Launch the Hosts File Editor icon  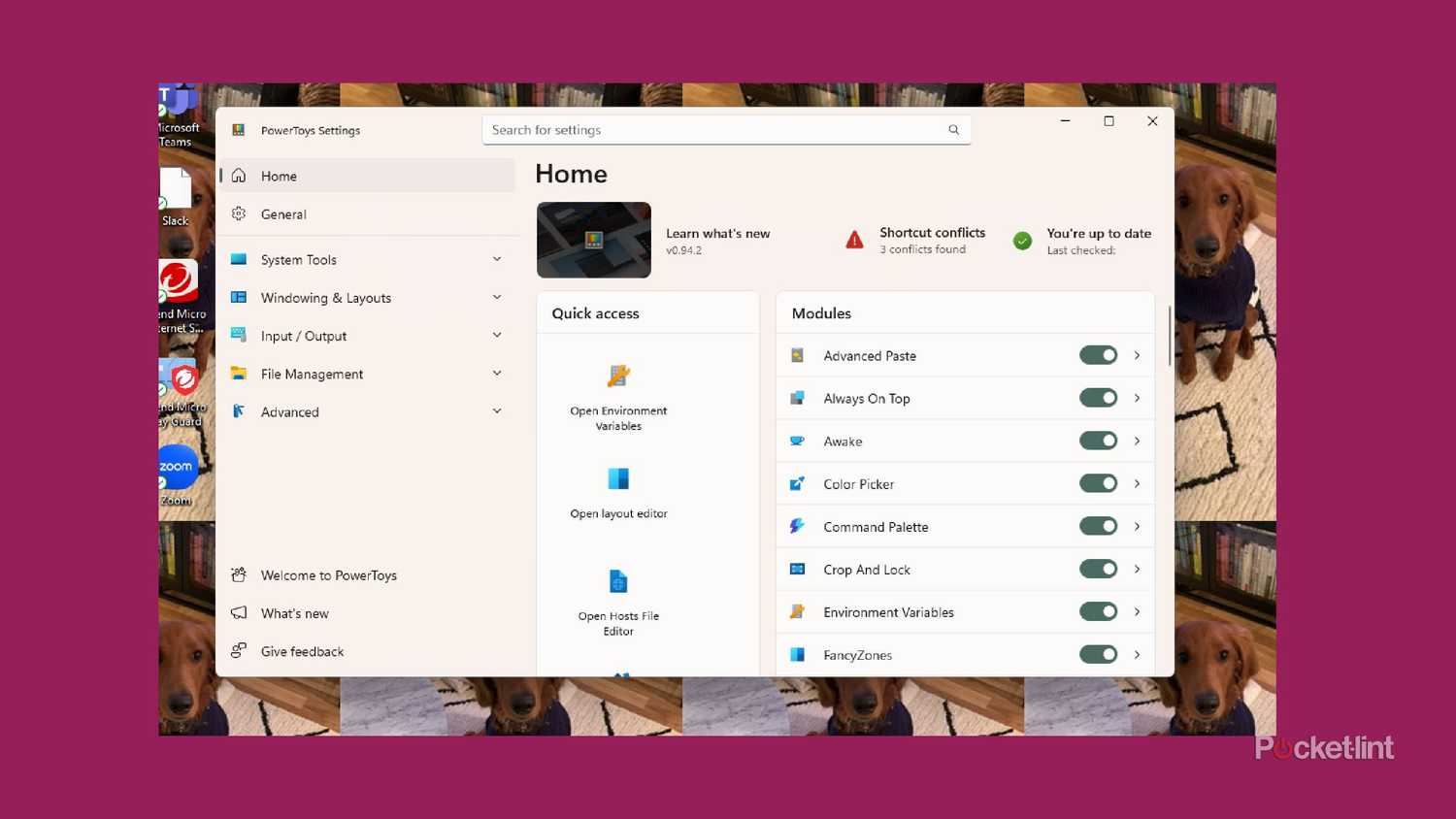pyautogui.click(x=618, y=582)
